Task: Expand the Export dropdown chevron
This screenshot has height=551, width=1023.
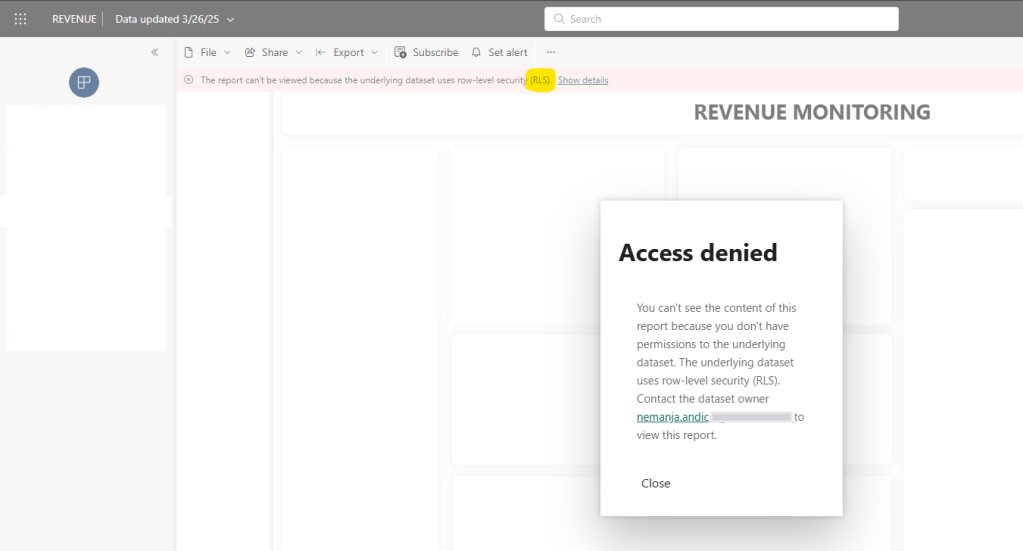Action: [375, 52]
